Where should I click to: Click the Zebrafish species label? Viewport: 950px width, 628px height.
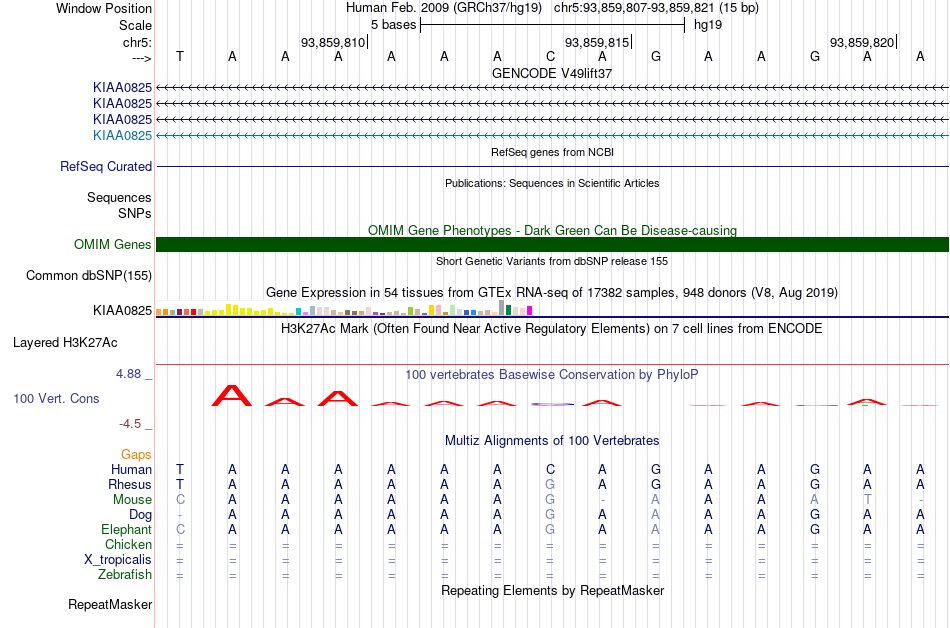point(125,574)
